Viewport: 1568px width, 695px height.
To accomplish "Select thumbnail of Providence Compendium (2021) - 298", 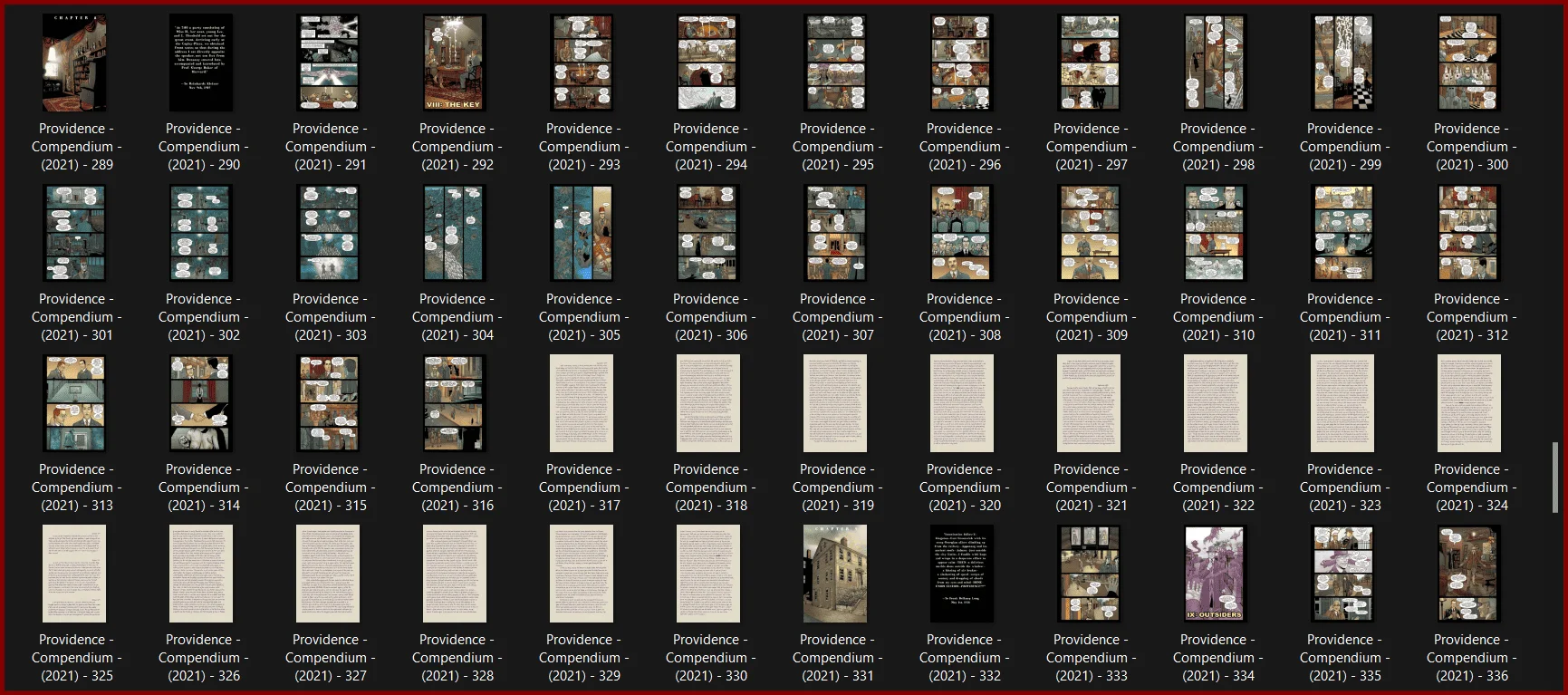I will pos(1216,63).
